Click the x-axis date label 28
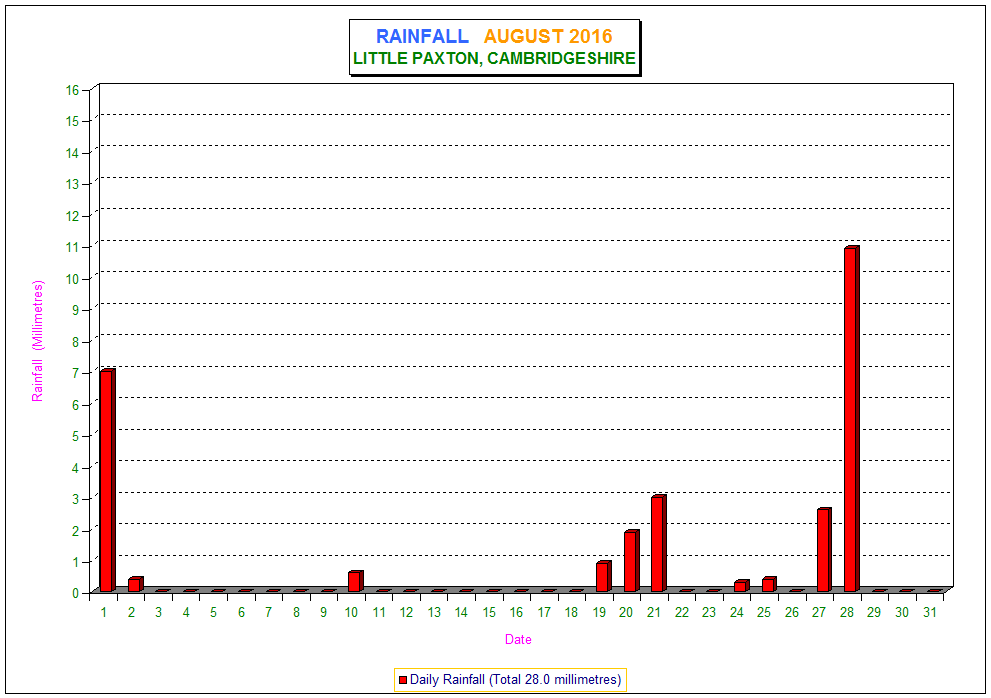Image resolution: width=991 pixels, height=698 pixels. pyautogui.click(x=847, y=612)
